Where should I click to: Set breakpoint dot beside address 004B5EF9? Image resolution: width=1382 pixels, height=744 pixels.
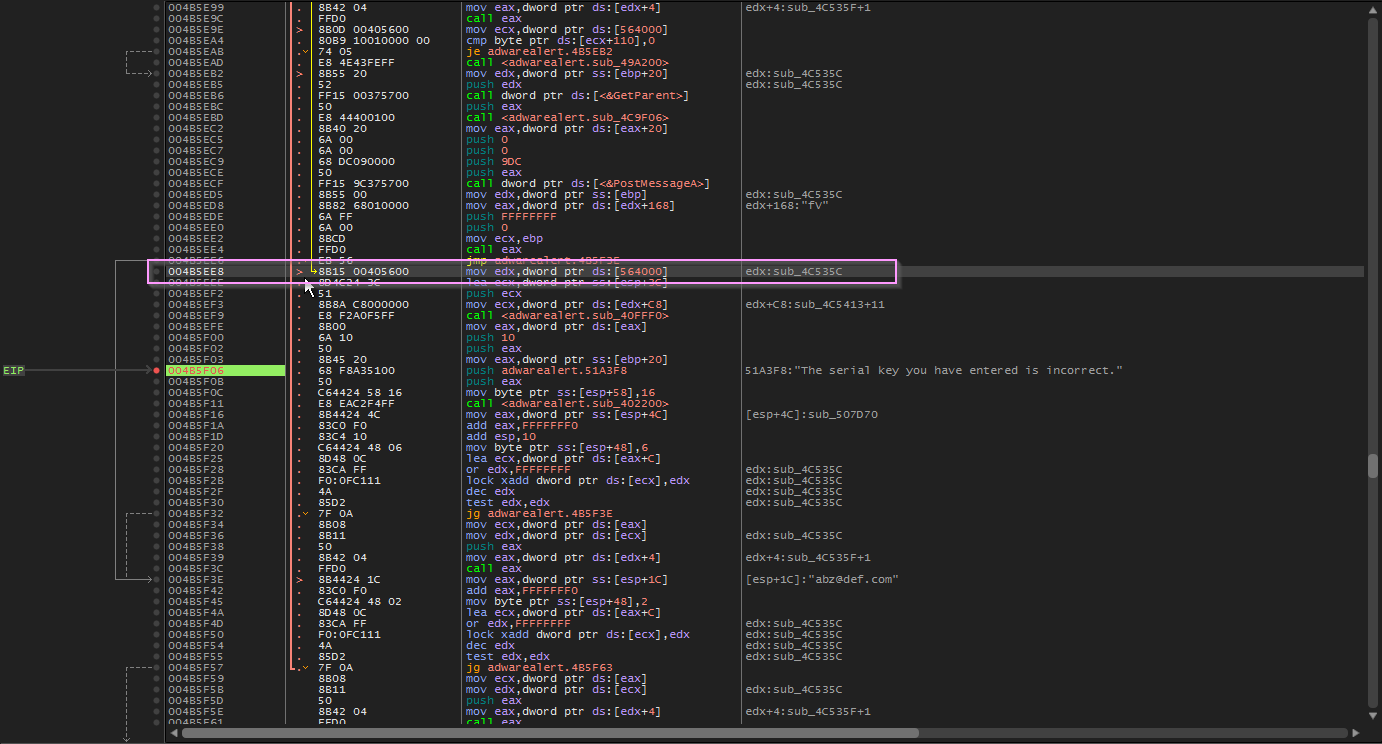pos(157,315)
